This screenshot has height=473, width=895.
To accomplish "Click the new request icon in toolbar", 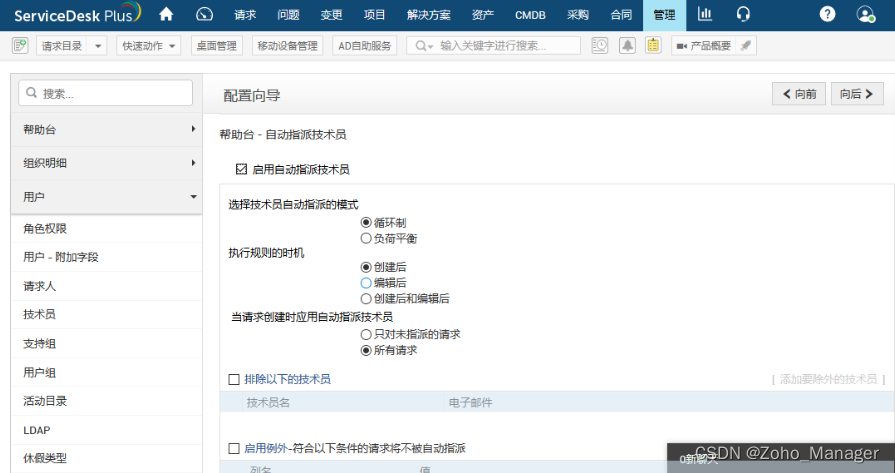I will point(20,46).
